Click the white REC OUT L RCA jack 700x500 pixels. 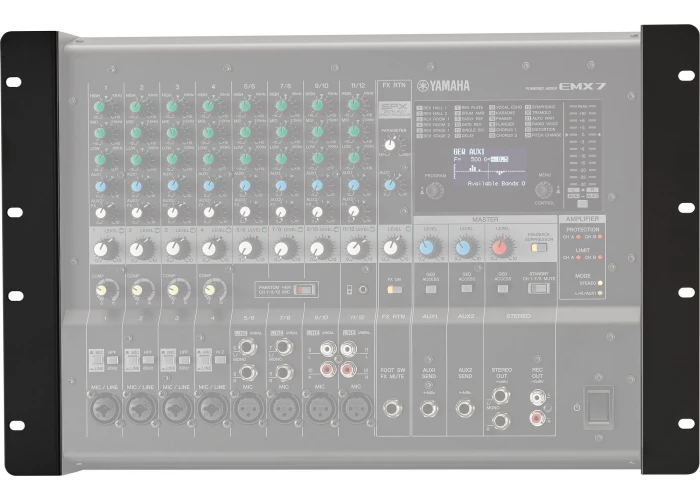(x=537, y=397)
